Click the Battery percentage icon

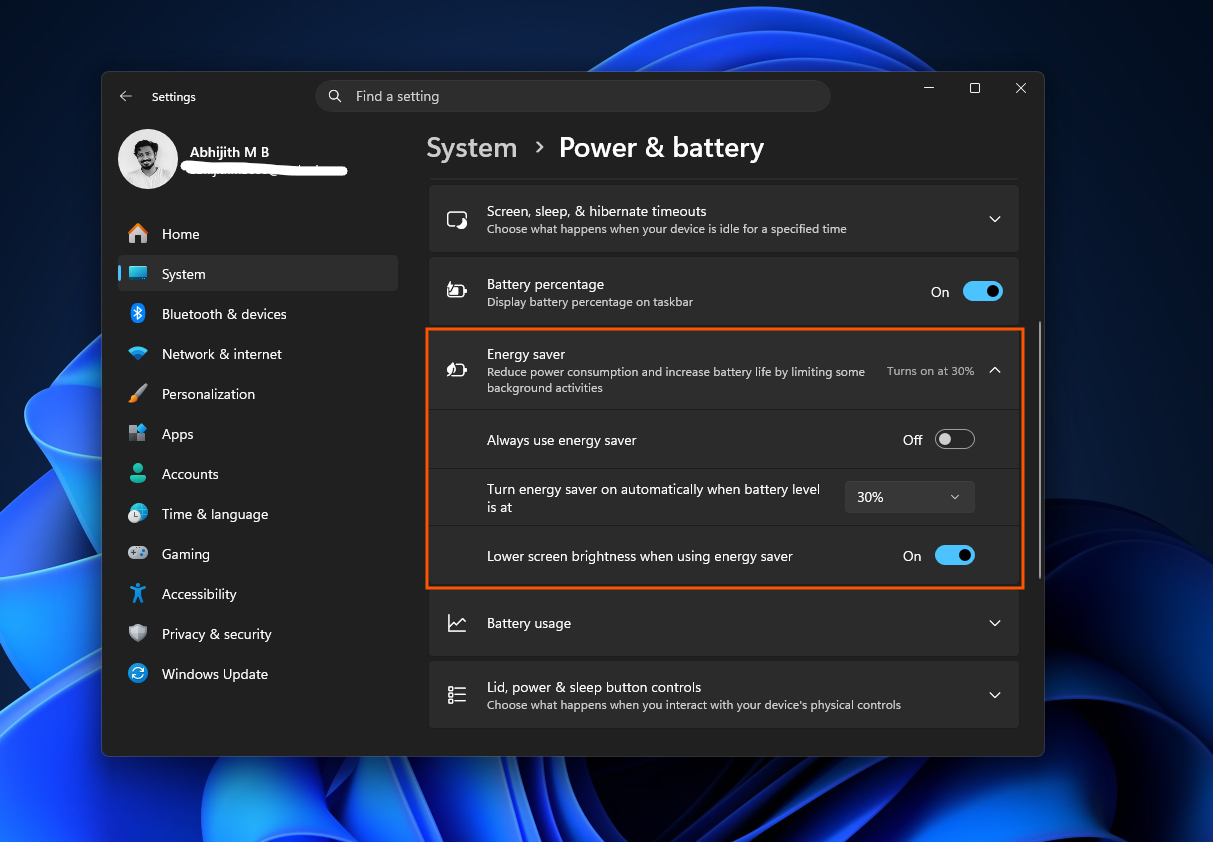click(457, 292)
